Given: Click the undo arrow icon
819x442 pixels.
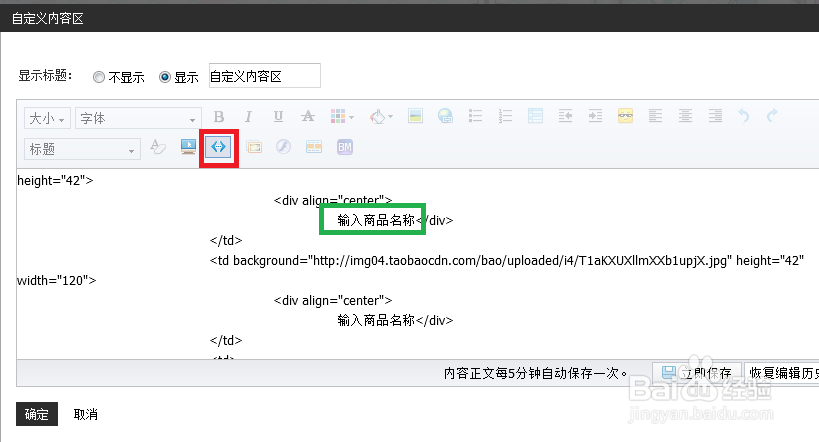Looking at the screenshot, I should [x=742, y=117].
